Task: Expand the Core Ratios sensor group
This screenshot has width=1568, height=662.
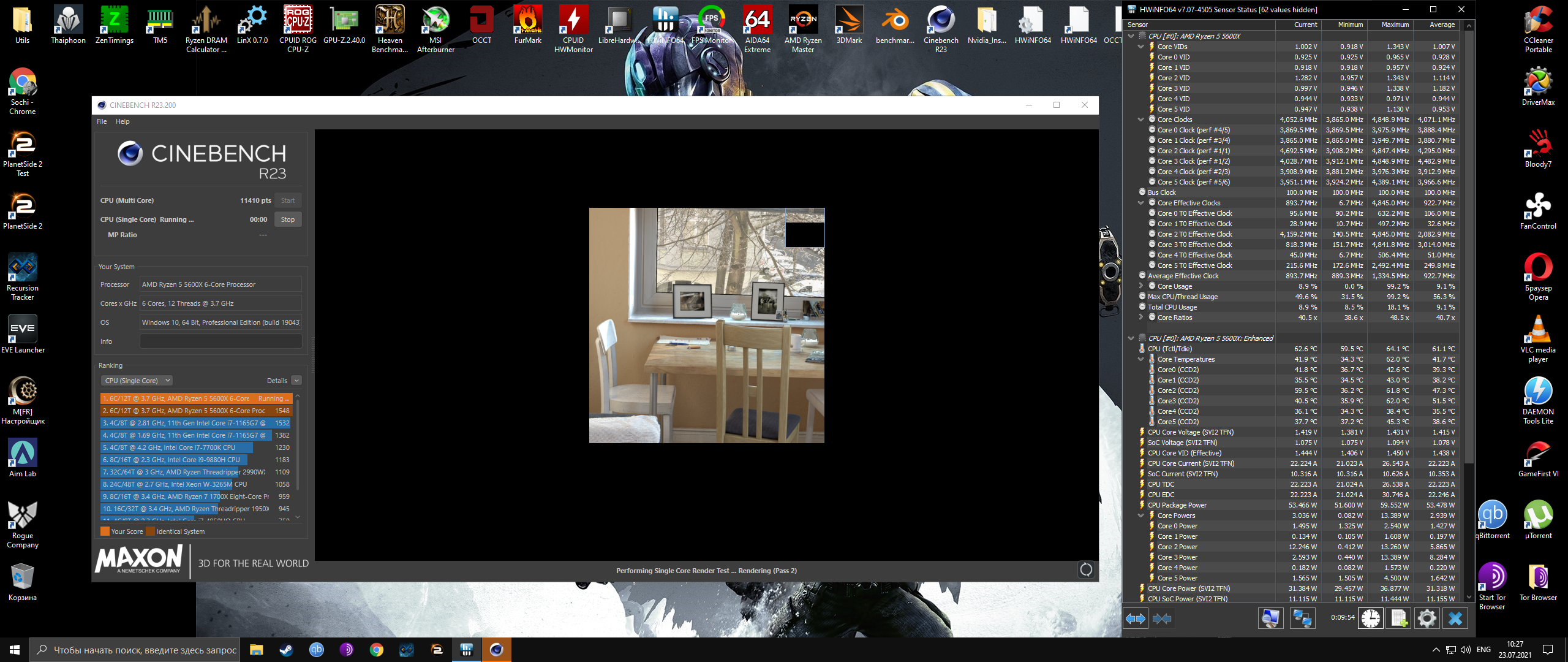Action: (x=1140, y=318)
